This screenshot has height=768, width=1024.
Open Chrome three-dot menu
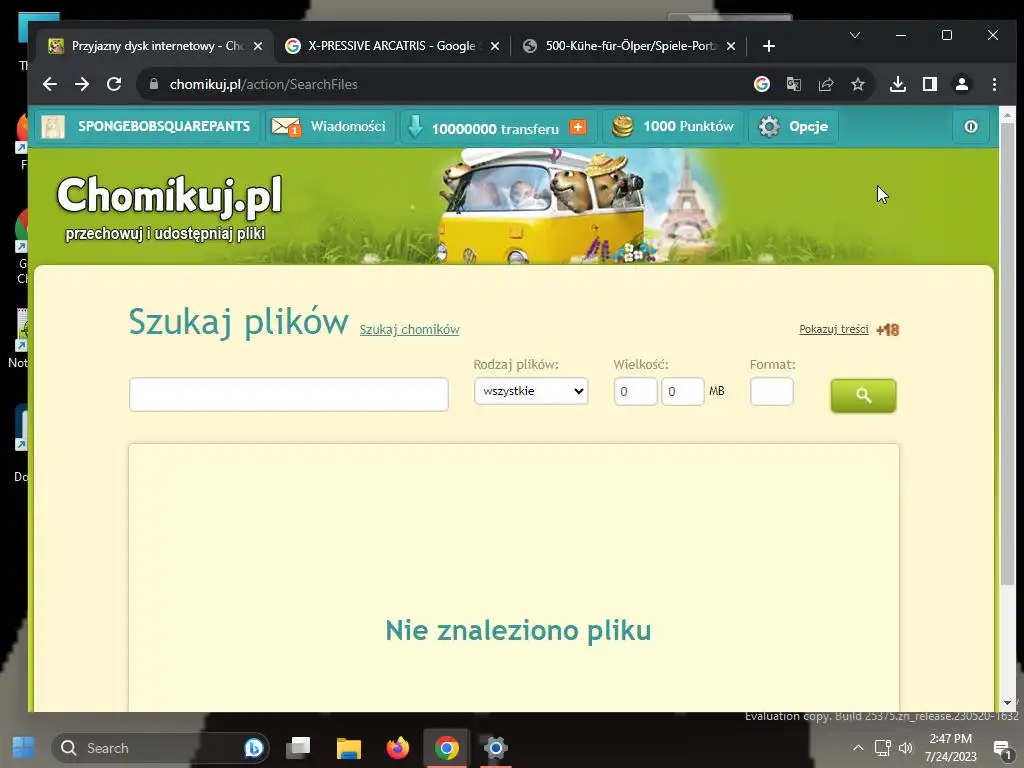[x=994, y=84]
